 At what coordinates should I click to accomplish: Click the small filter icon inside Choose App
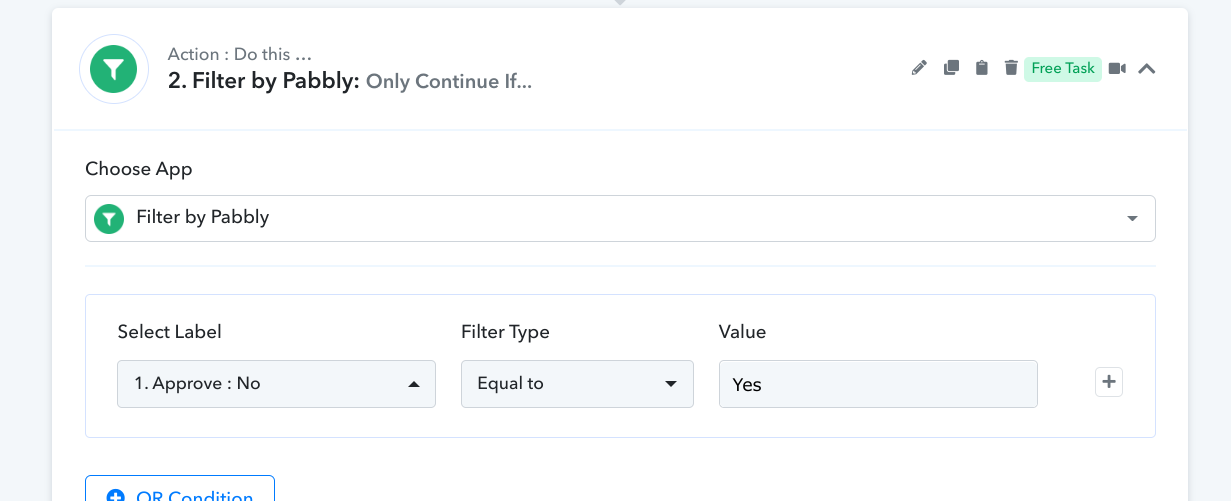[109, 218]
